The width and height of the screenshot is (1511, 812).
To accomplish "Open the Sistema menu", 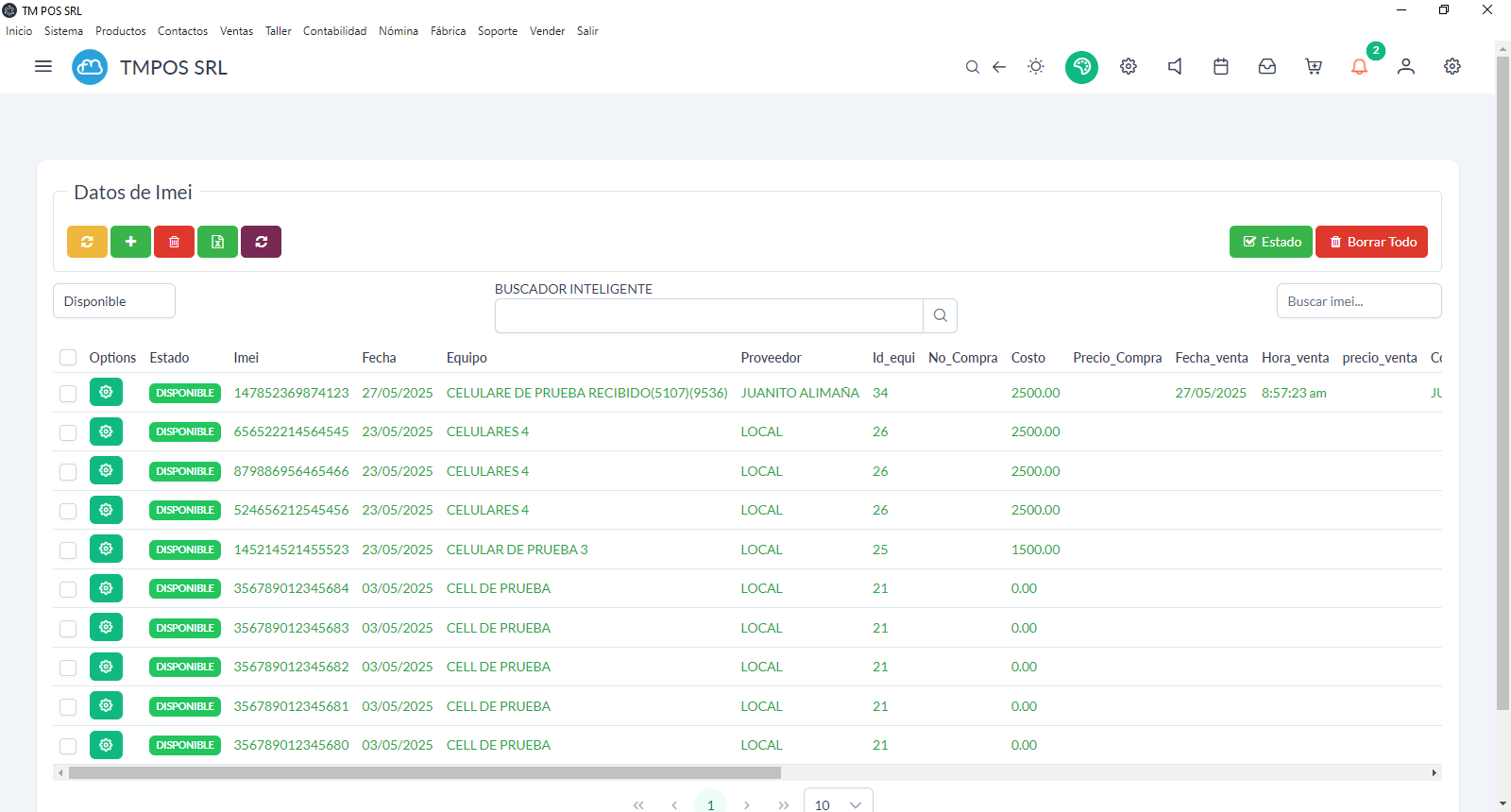I will click(63, 31).
